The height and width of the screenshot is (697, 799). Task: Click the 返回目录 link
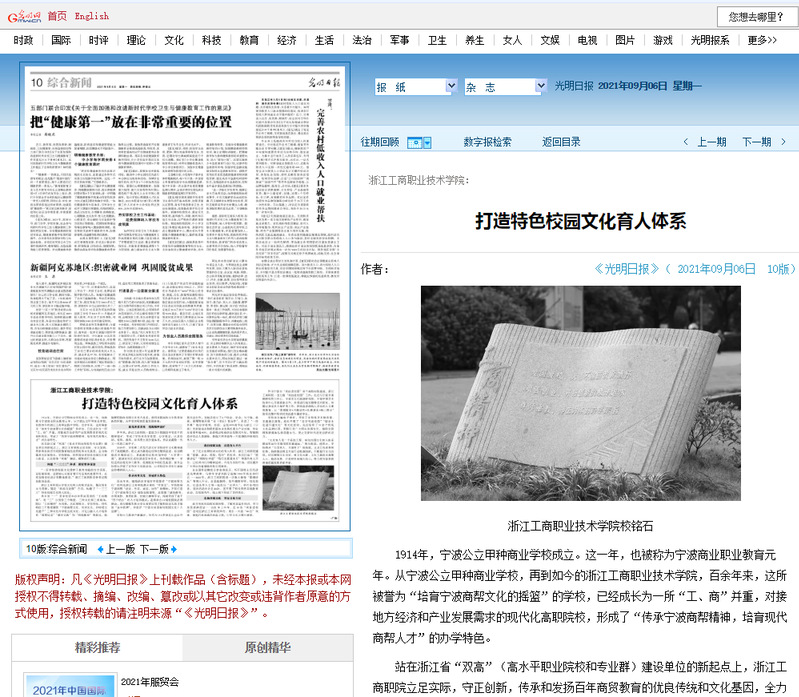click(x=561, y=142)
